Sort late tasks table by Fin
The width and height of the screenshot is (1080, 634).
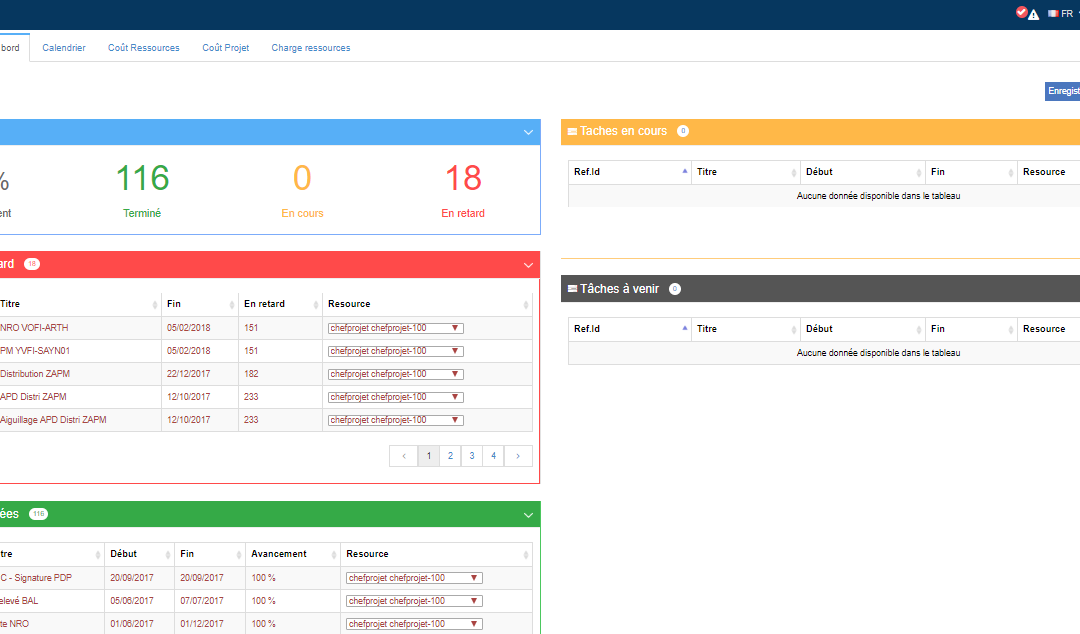pos(200,304)
